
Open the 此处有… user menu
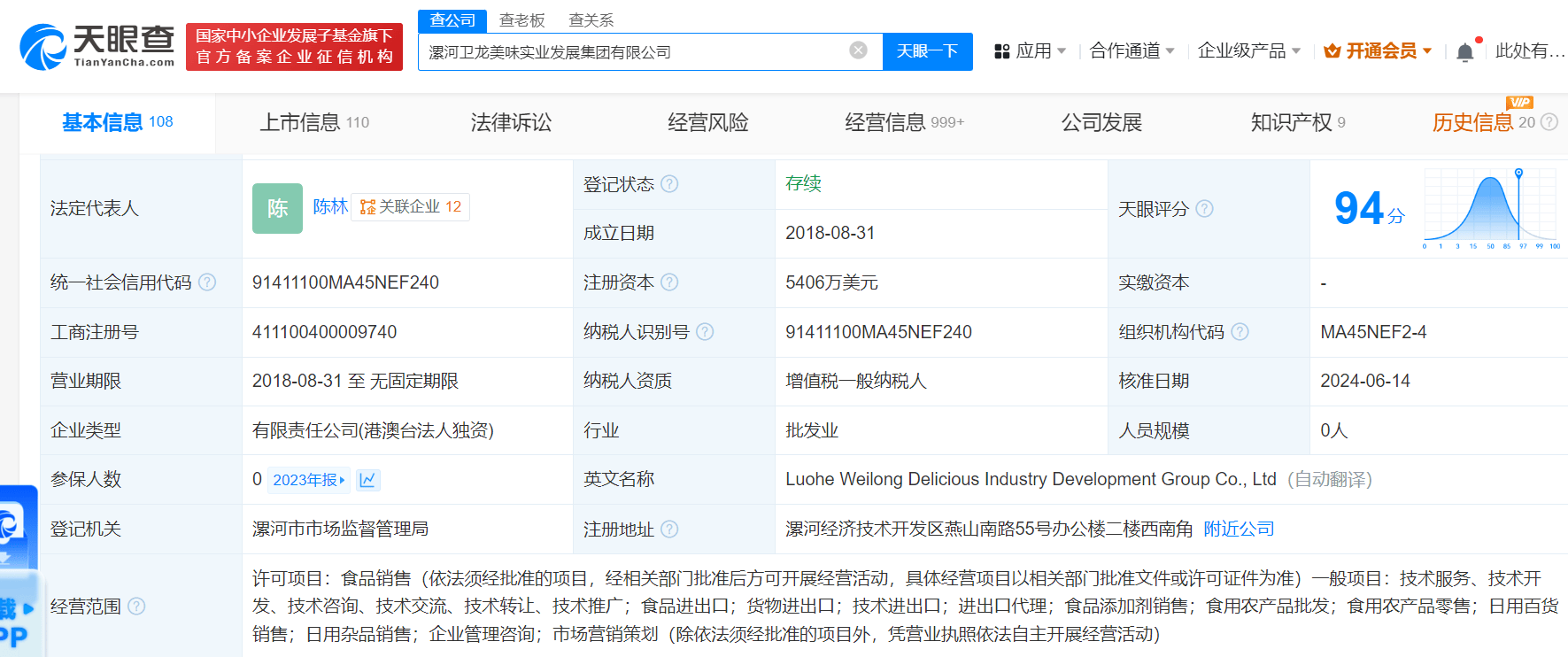pos(1530,51)
